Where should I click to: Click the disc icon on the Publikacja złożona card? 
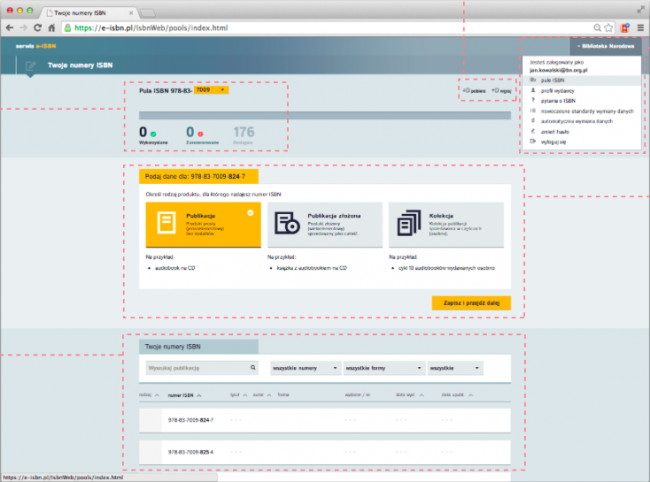287,223
